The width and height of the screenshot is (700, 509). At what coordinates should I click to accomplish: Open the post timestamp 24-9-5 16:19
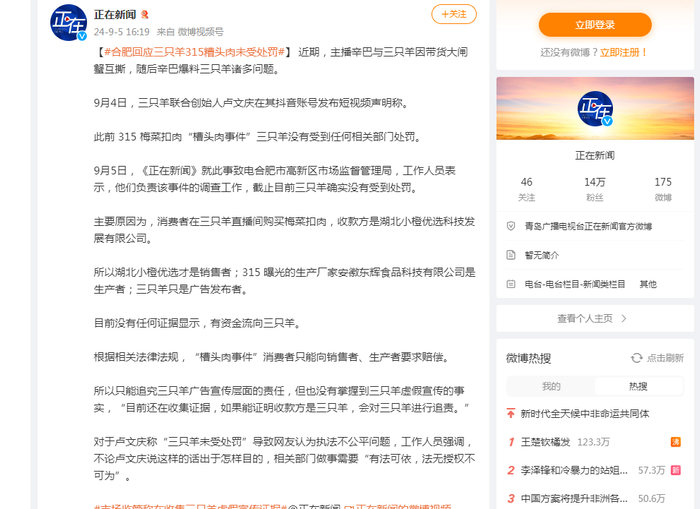click(x=121, y=32)
